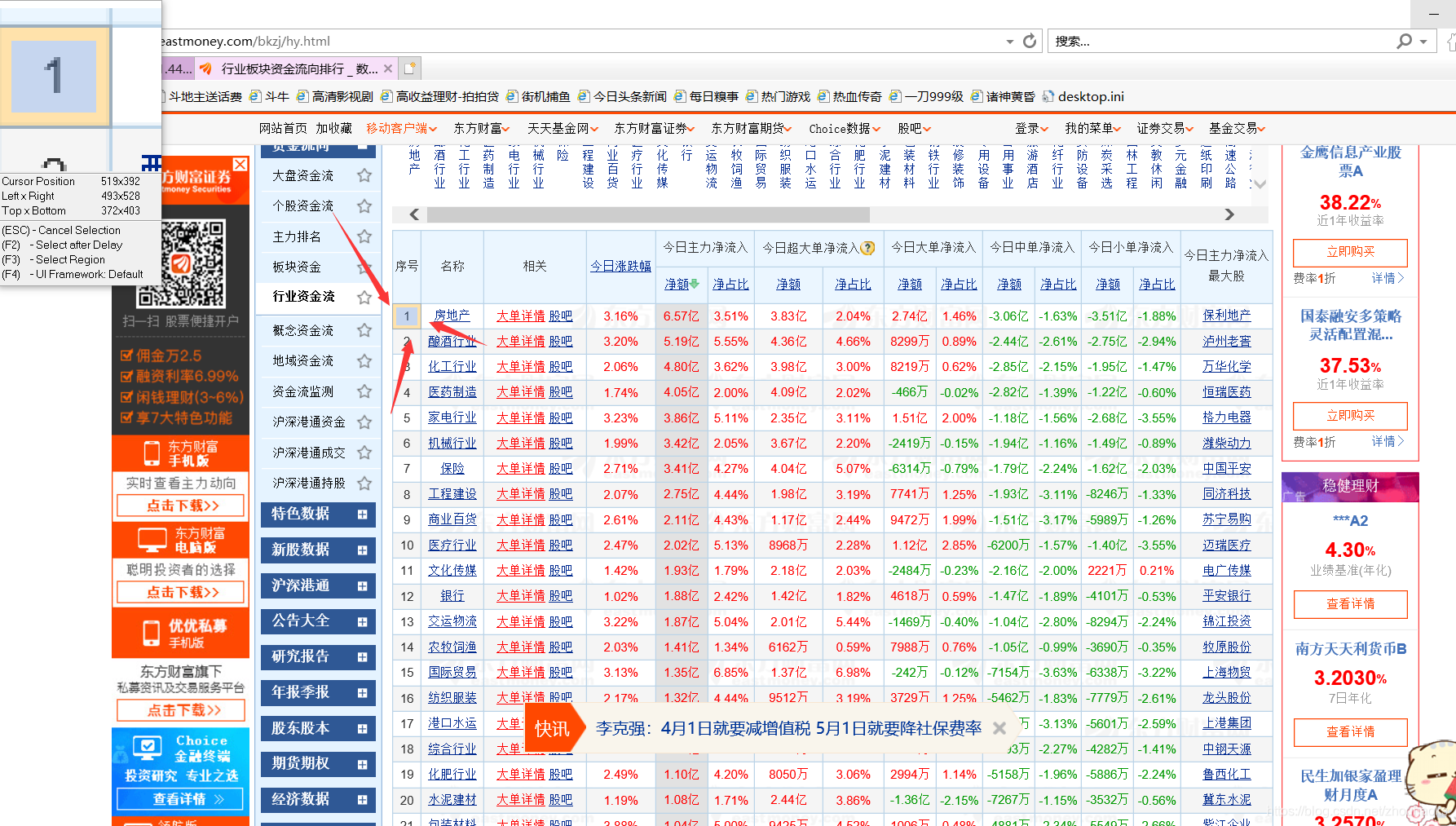
Task: Toggle favorite star for 沪深港通持股
Action: pos(364,483)
